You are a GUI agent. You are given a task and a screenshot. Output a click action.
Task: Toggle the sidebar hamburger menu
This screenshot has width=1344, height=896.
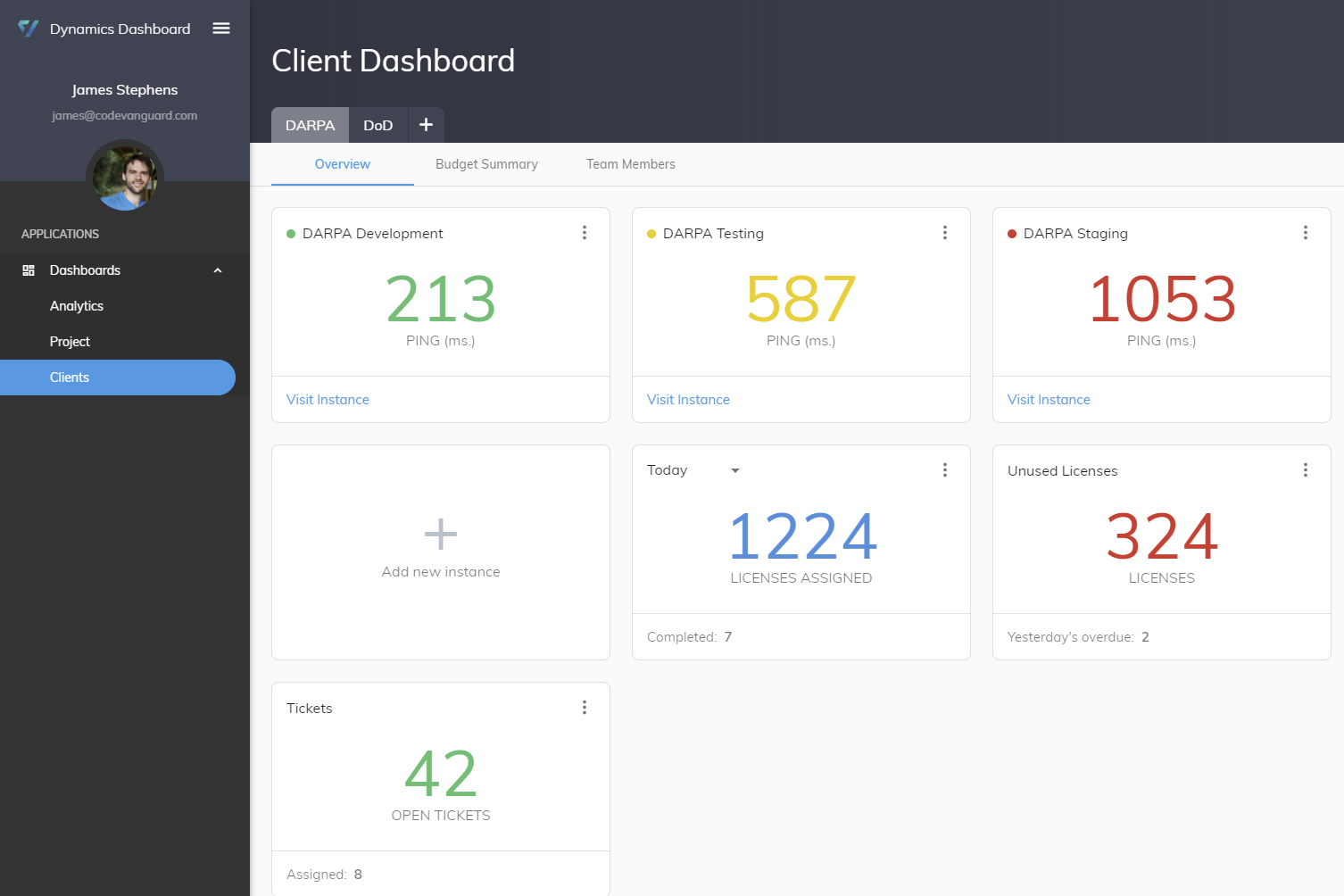tap(221, 29)
